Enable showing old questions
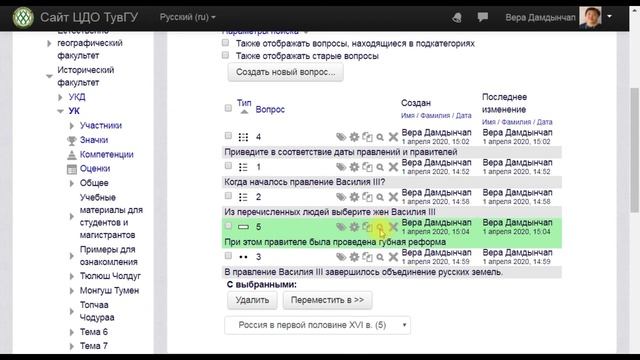This screenshot has height=360, width=640. (x=225, y=55)
